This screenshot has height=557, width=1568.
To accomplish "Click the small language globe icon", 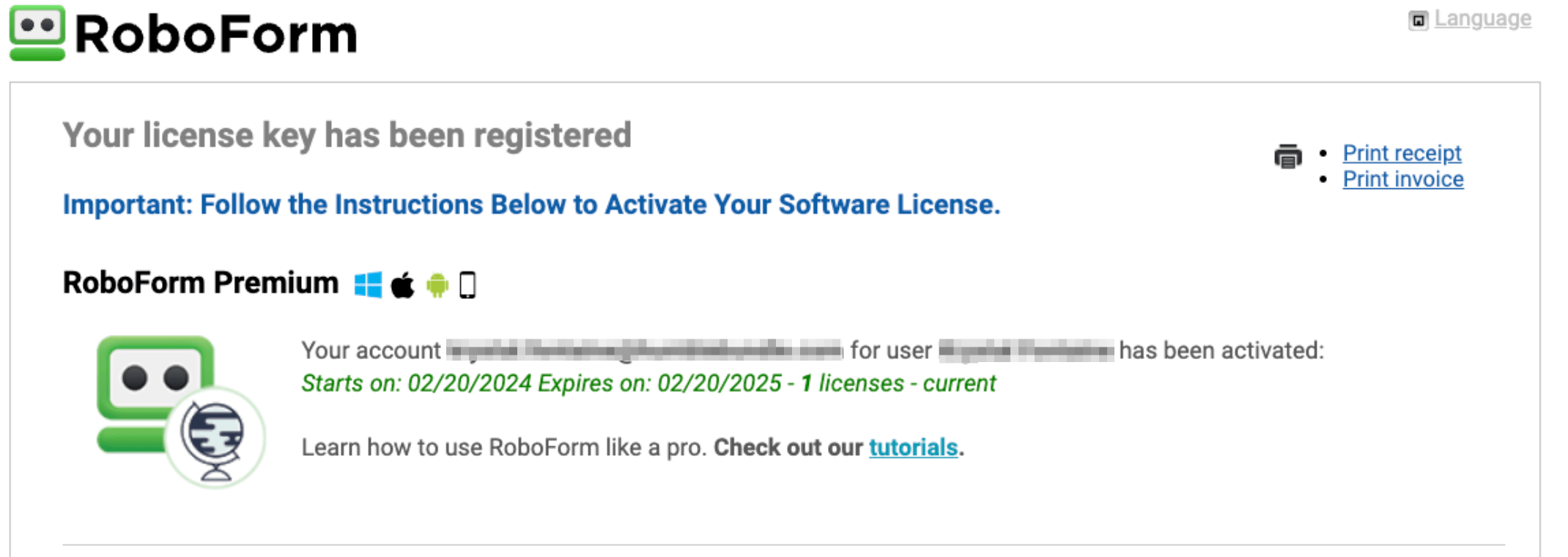I will pos(1417,18).
